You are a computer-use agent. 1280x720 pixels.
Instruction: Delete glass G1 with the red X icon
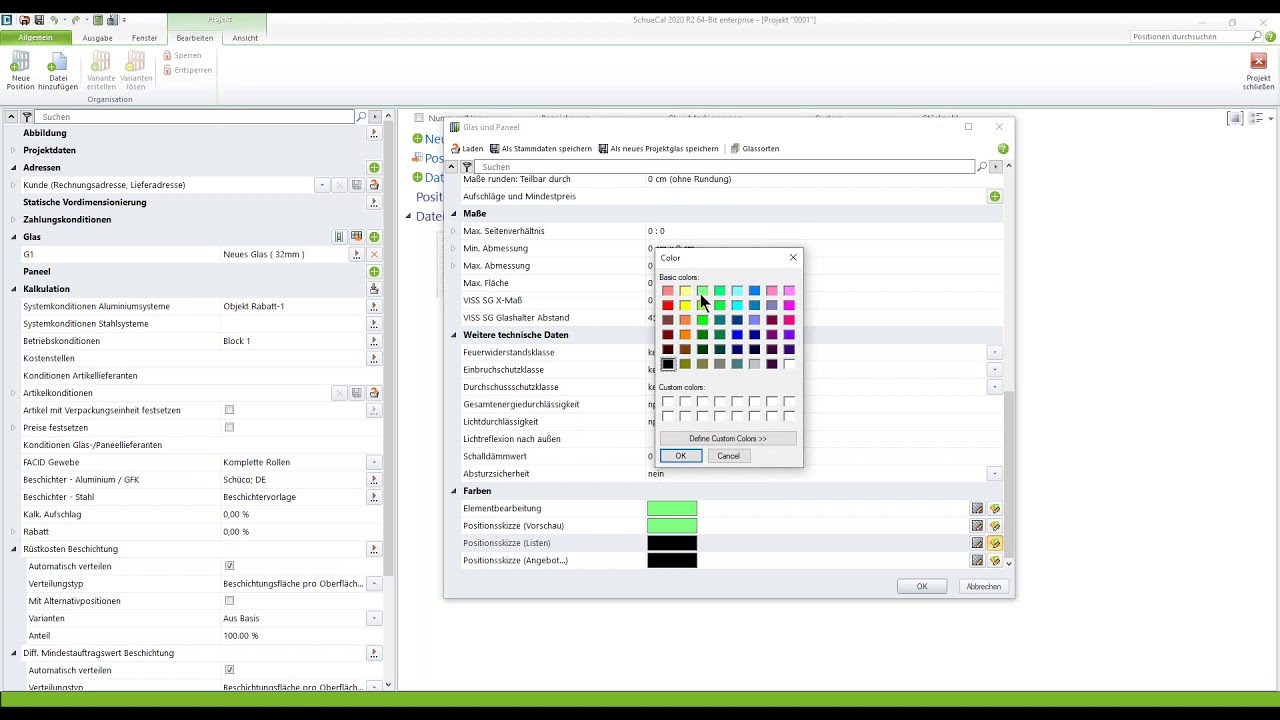374,254
